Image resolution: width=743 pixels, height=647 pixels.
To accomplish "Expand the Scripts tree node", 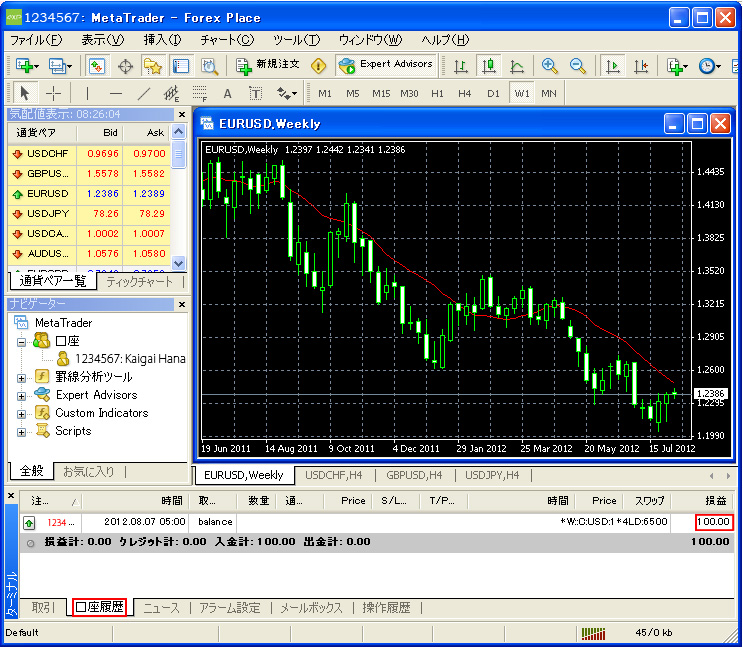I will coord(21,432).
